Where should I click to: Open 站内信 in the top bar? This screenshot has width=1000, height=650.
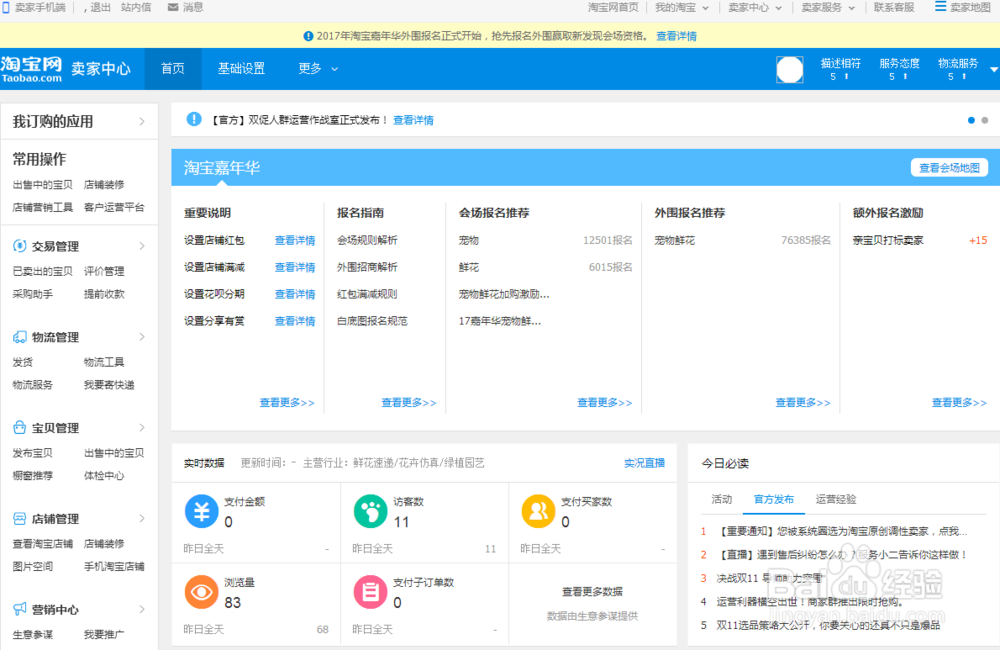click(x=136, y=8)
